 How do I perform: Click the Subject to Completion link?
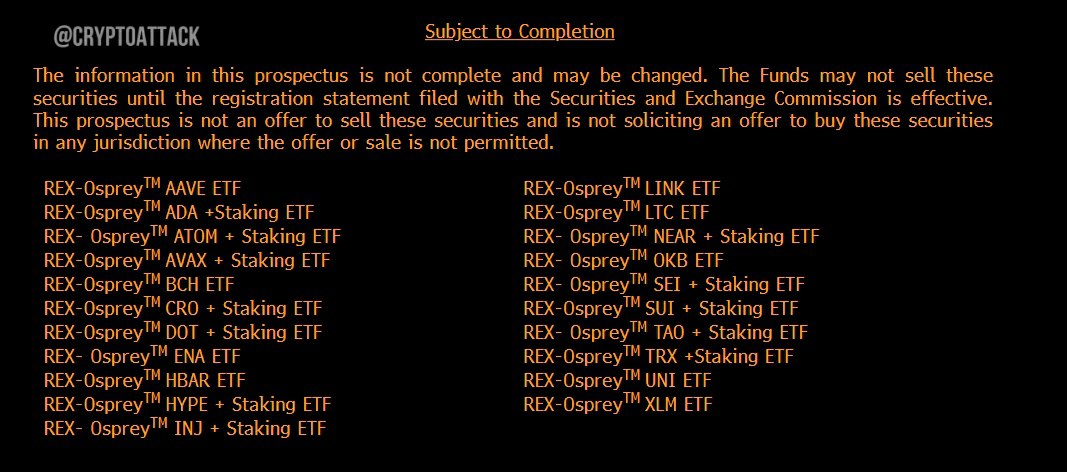520,31
